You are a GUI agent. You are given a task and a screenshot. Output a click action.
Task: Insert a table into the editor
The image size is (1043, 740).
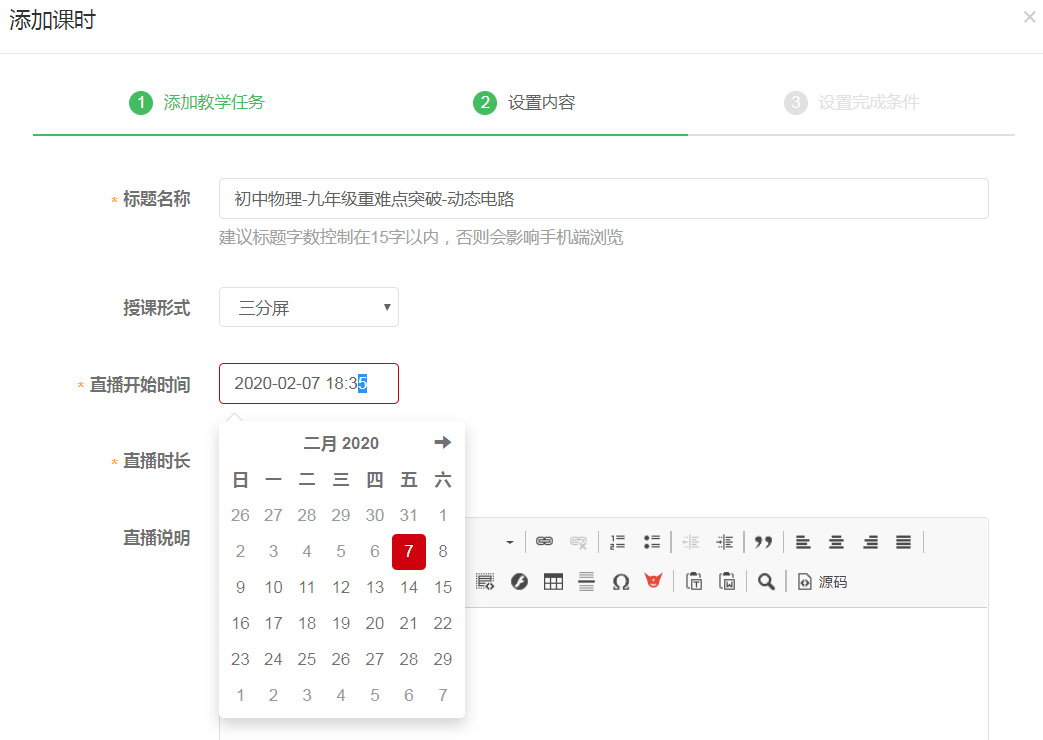(553, 582)
